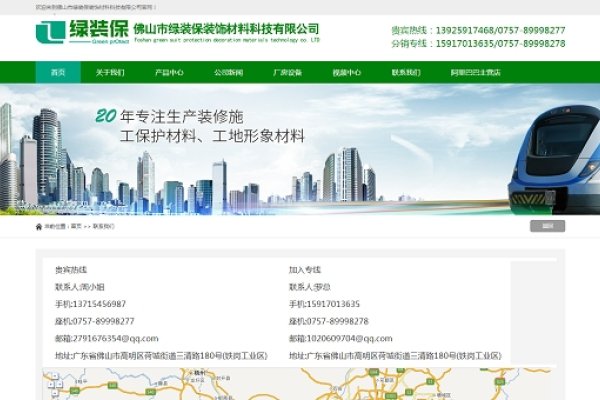The width and height of the screenshot is (600, 400).
Task: Select mobile number 15917013635 in contact box
Action: pos(333,304)
